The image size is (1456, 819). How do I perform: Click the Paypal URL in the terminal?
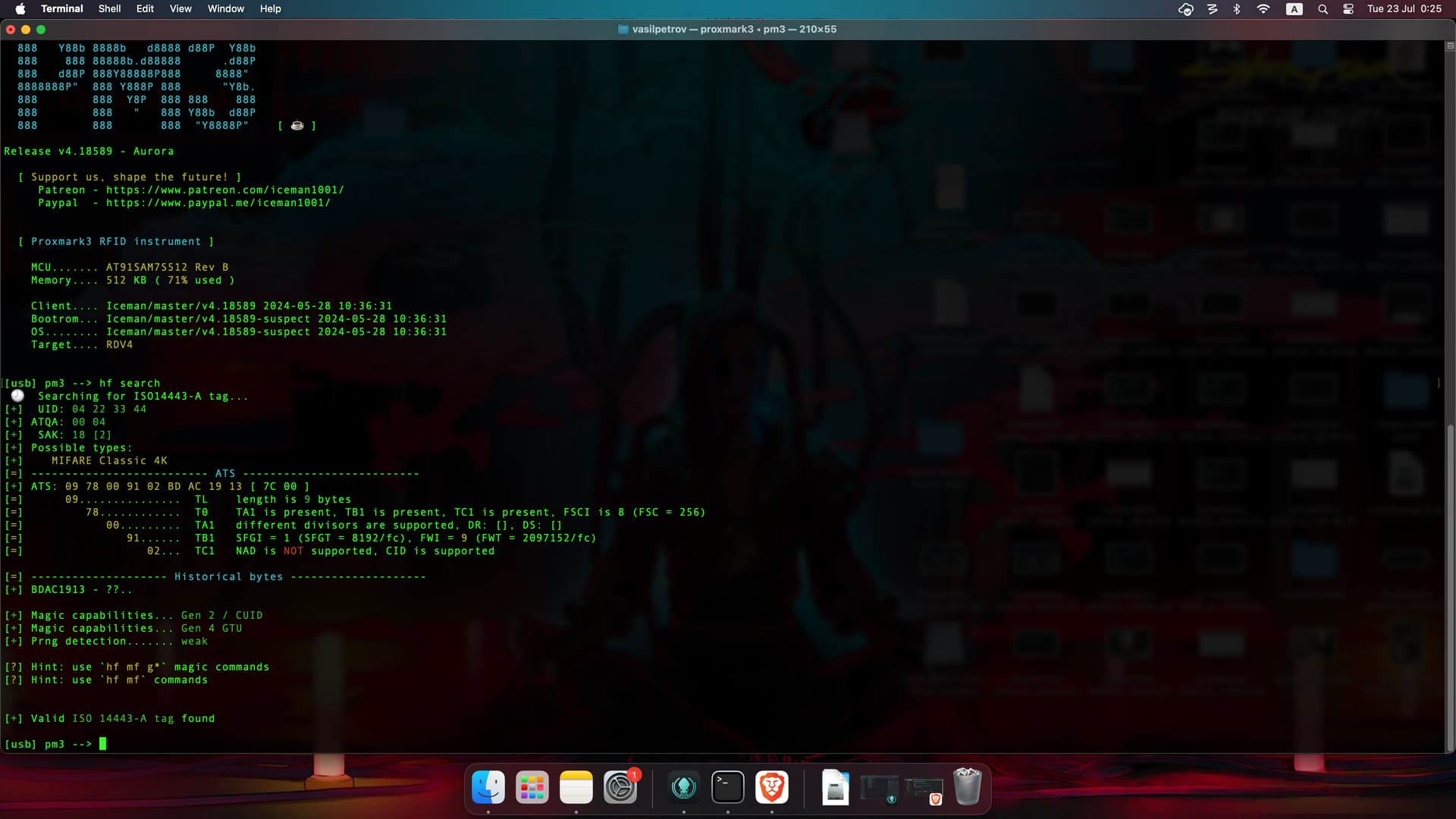point(218,203)
